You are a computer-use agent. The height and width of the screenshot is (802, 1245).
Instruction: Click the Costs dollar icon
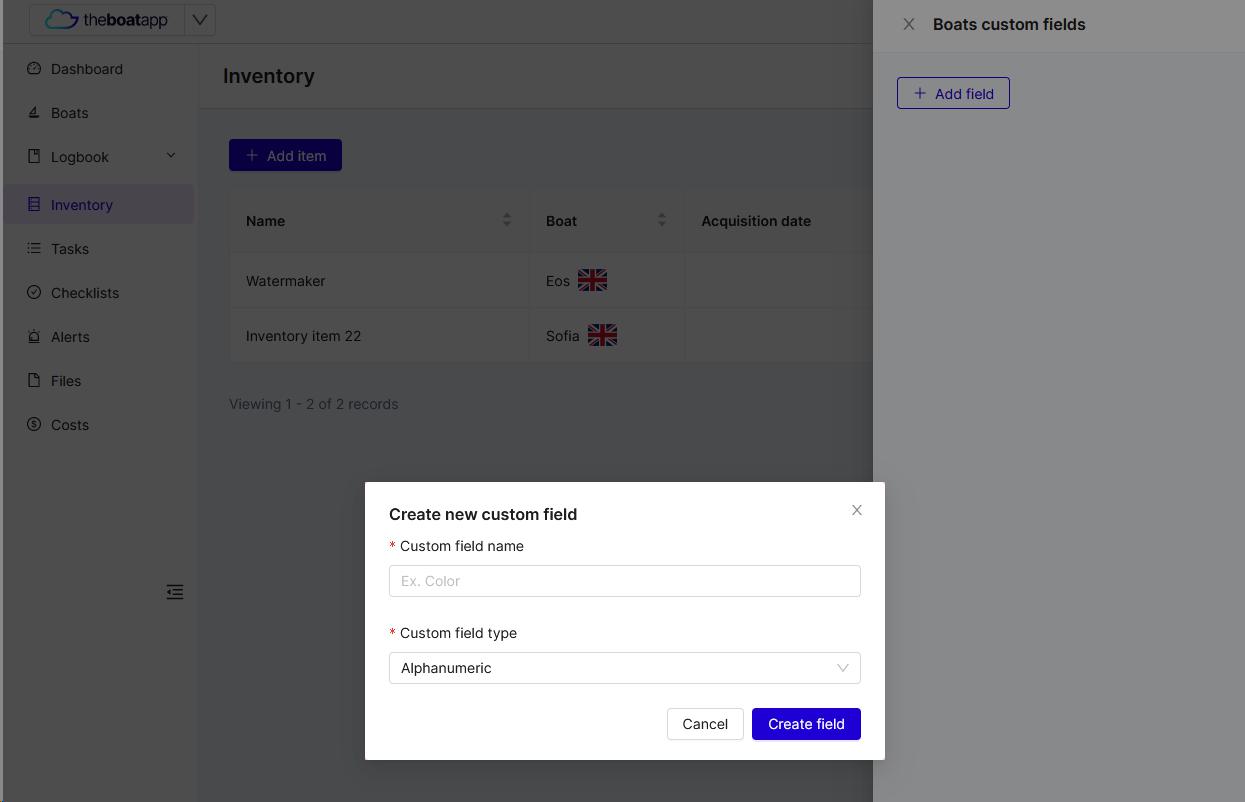click(x=34, y=425)
